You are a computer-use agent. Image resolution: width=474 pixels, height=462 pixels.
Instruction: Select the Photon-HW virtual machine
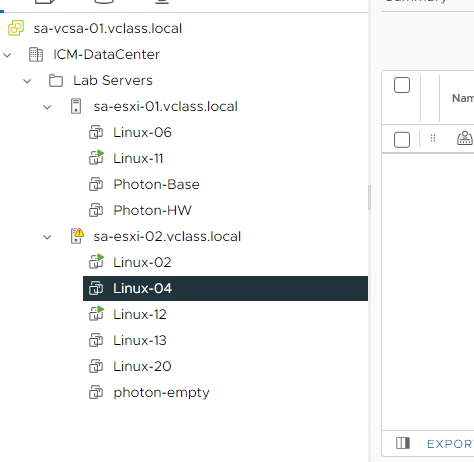[x=152, y=210]
